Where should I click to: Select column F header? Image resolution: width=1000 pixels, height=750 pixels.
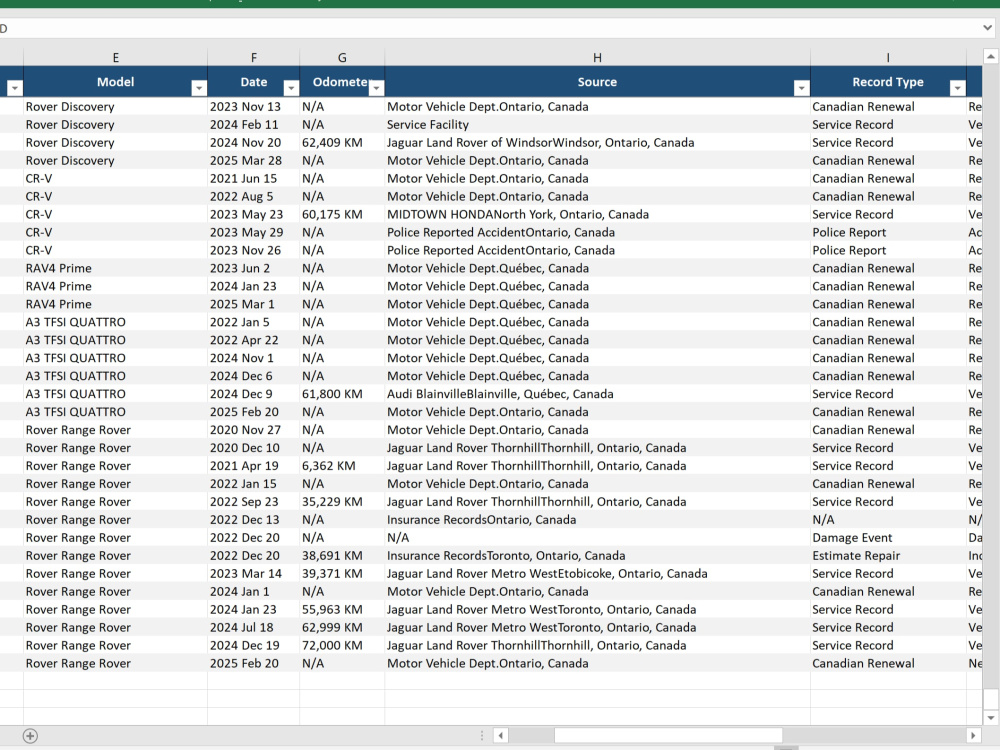254,57
